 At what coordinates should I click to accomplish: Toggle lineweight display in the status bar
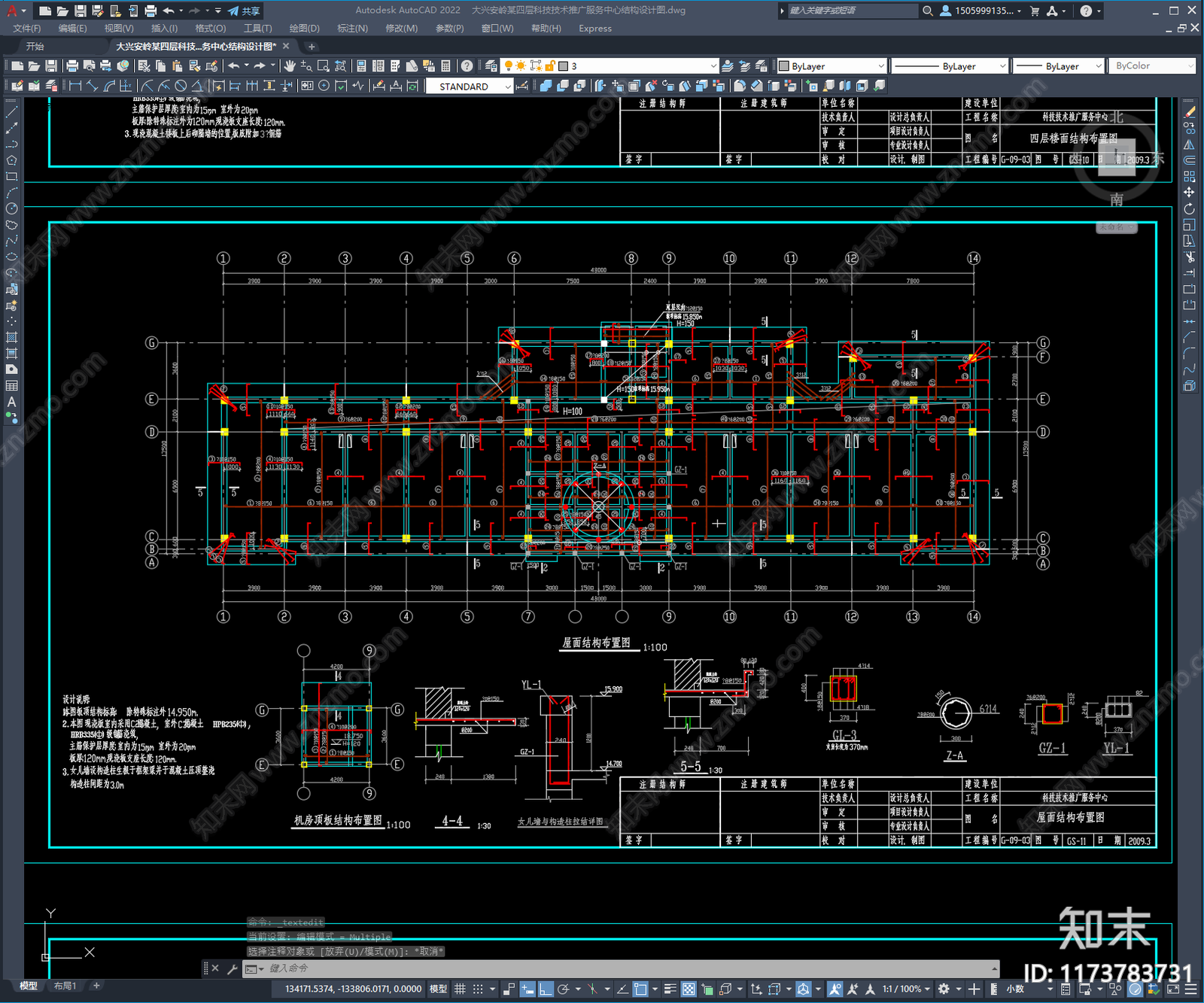[x=670, y=989]
